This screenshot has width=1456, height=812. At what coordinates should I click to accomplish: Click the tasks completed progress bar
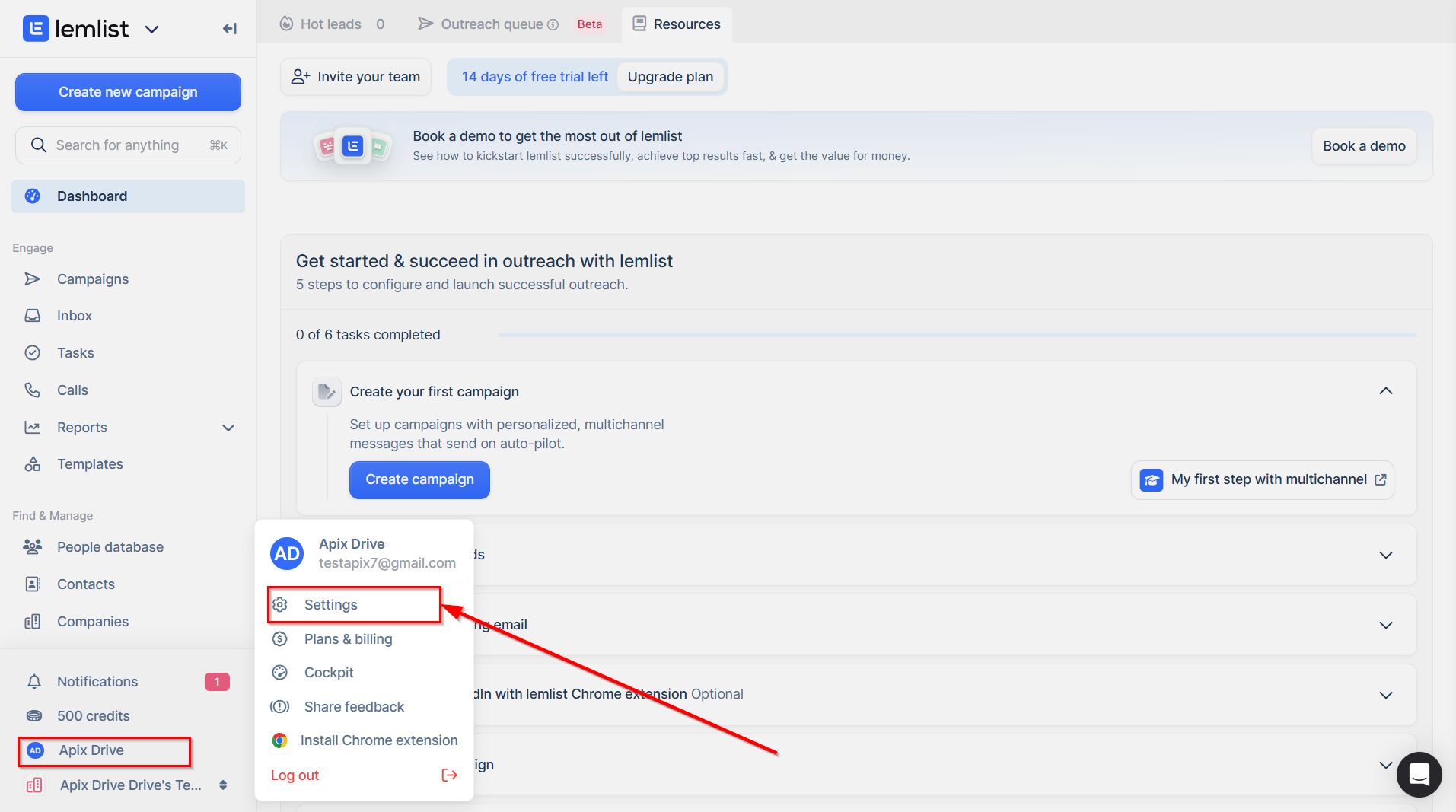[957, 335]
